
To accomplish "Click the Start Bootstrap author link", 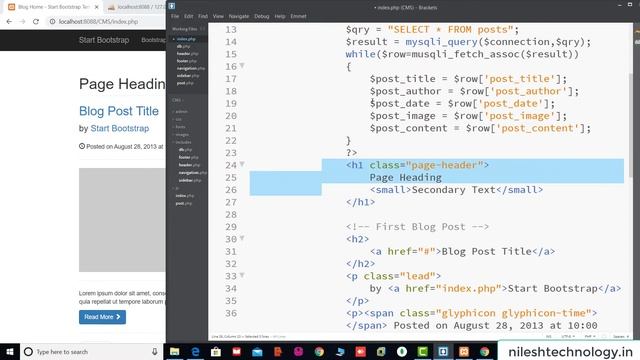I will (120, 129).
